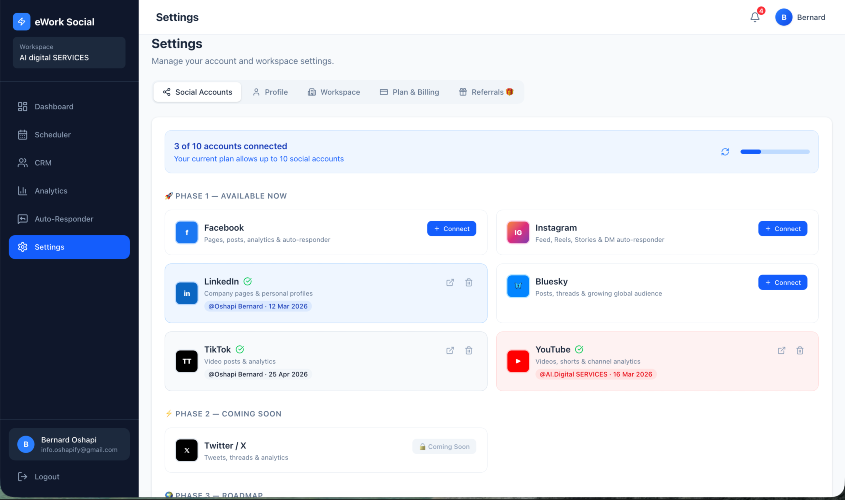Refresh connected accounts with sync icon
Viewport: 845px width, 500px height.
coord(725,152)
